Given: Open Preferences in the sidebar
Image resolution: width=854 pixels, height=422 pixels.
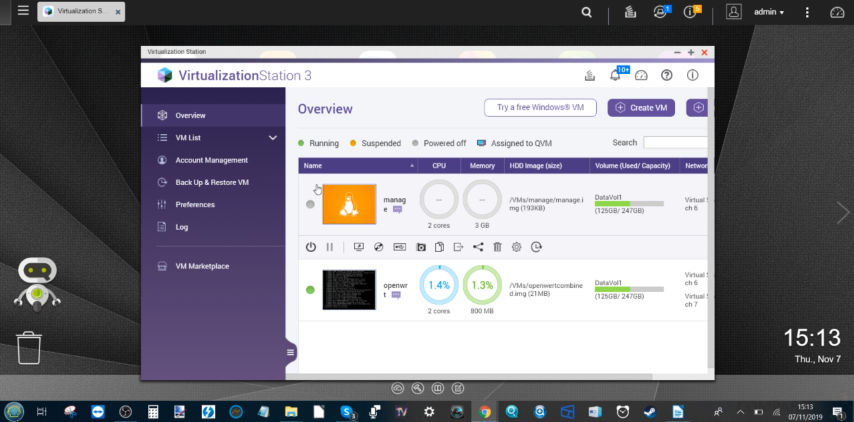Looking at the screenshot, I should tap(213, 205).
